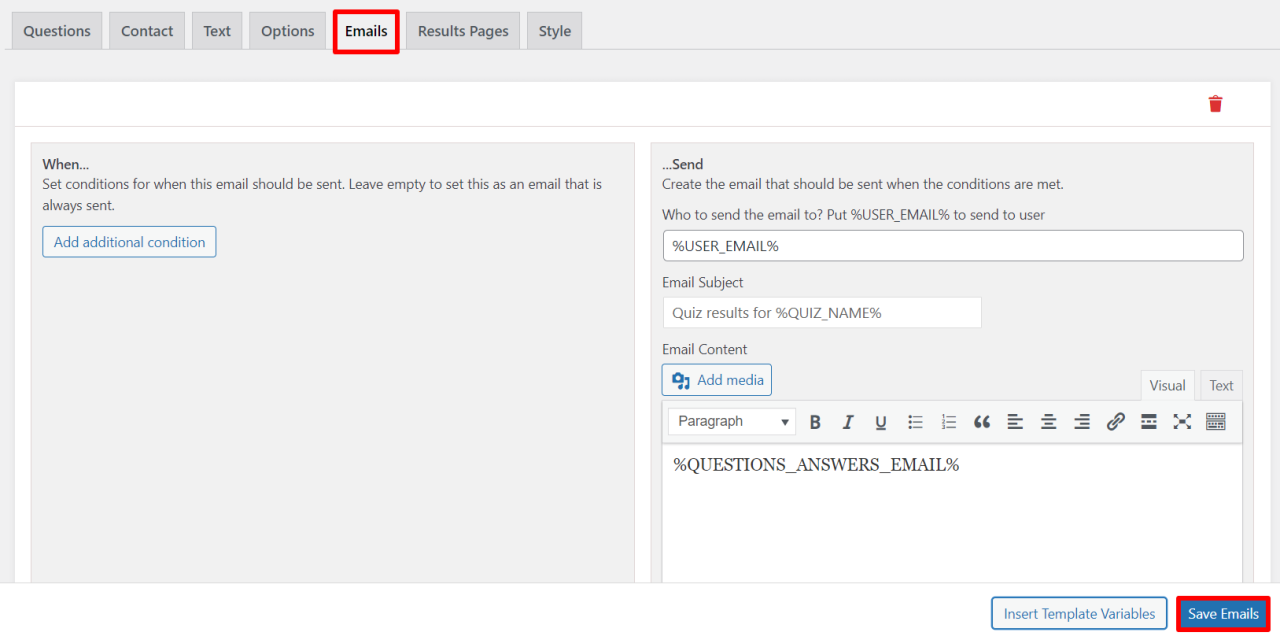Switch to the Style tab

click(555, 31)
